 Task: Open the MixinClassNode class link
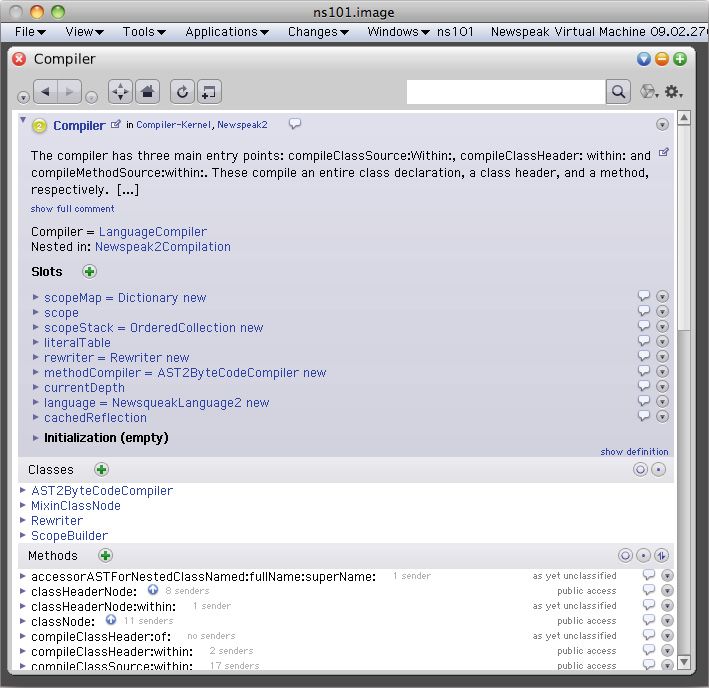76,506
